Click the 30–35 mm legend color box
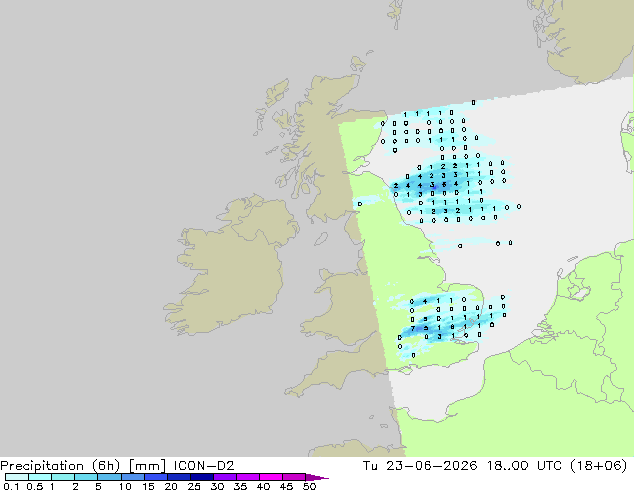This screenshot has width=634, height=490. pyautogui.click(x=225, y=477)
